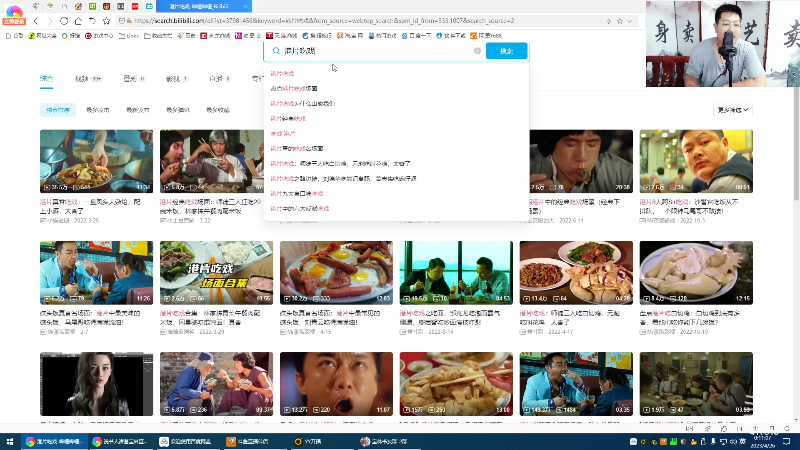
Task: Star this page with the toolbar favorite icon
Action: click(106, 21)
